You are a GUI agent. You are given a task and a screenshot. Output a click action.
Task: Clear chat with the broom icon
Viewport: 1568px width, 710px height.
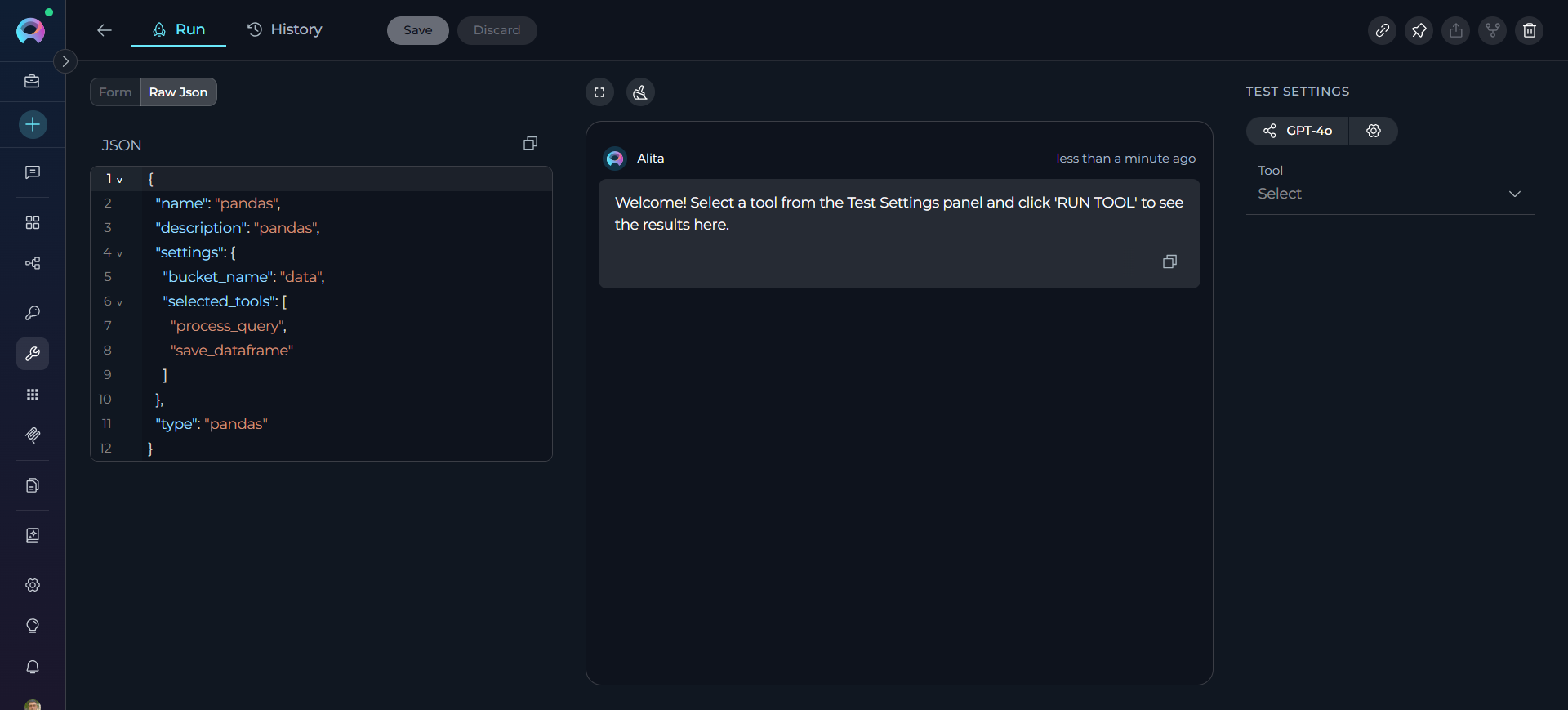640,92
